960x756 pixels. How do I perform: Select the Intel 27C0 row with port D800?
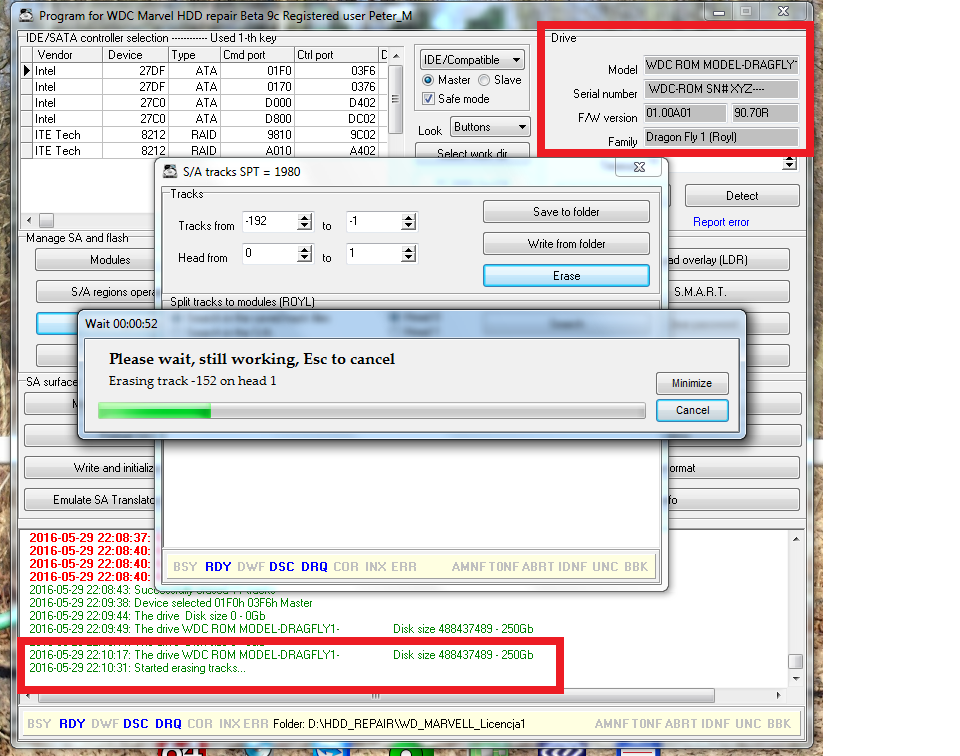(204, 119)
